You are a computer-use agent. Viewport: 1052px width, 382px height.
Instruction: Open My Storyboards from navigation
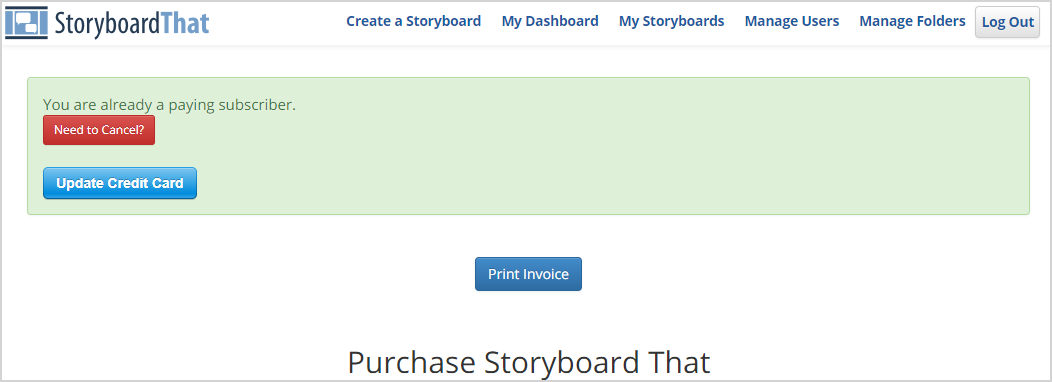[x=672, y=21]
